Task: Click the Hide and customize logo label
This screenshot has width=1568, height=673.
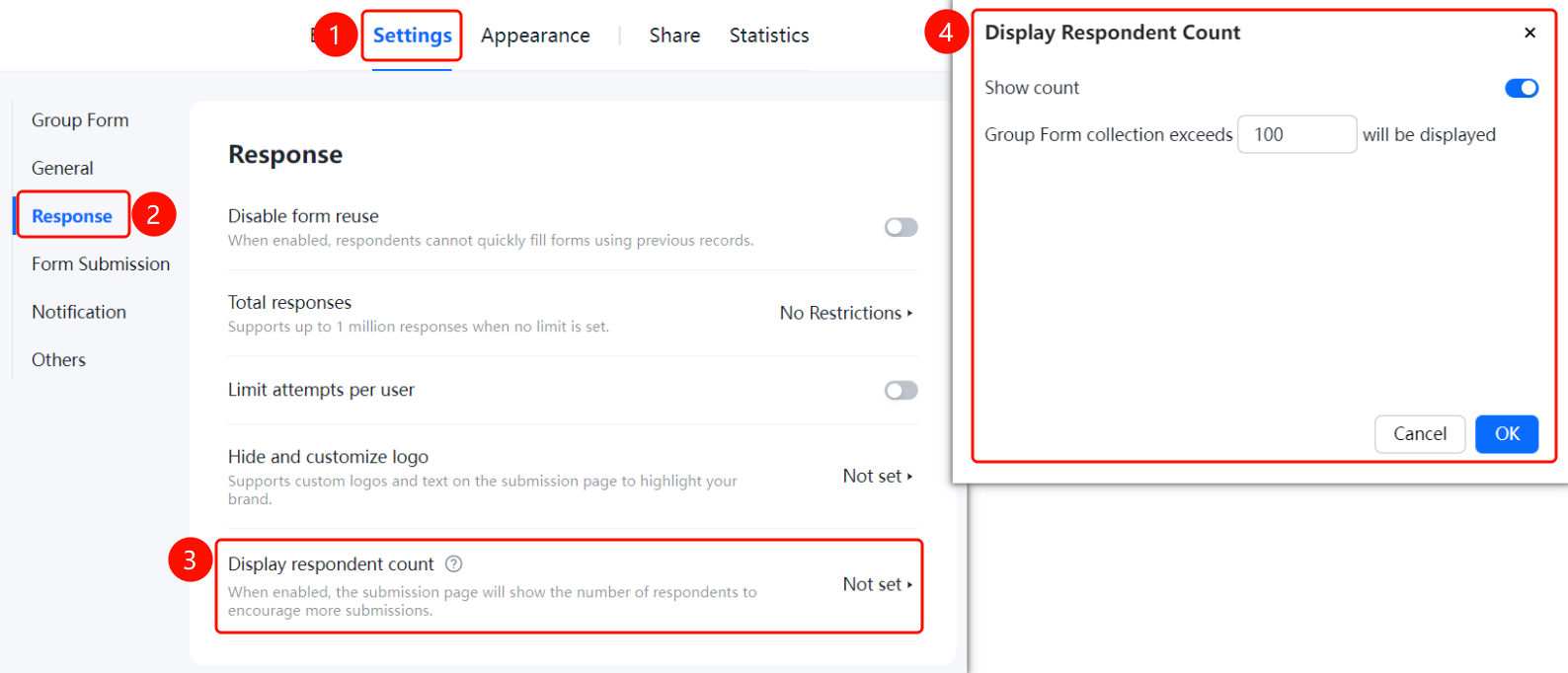Action: coord(328,457)
